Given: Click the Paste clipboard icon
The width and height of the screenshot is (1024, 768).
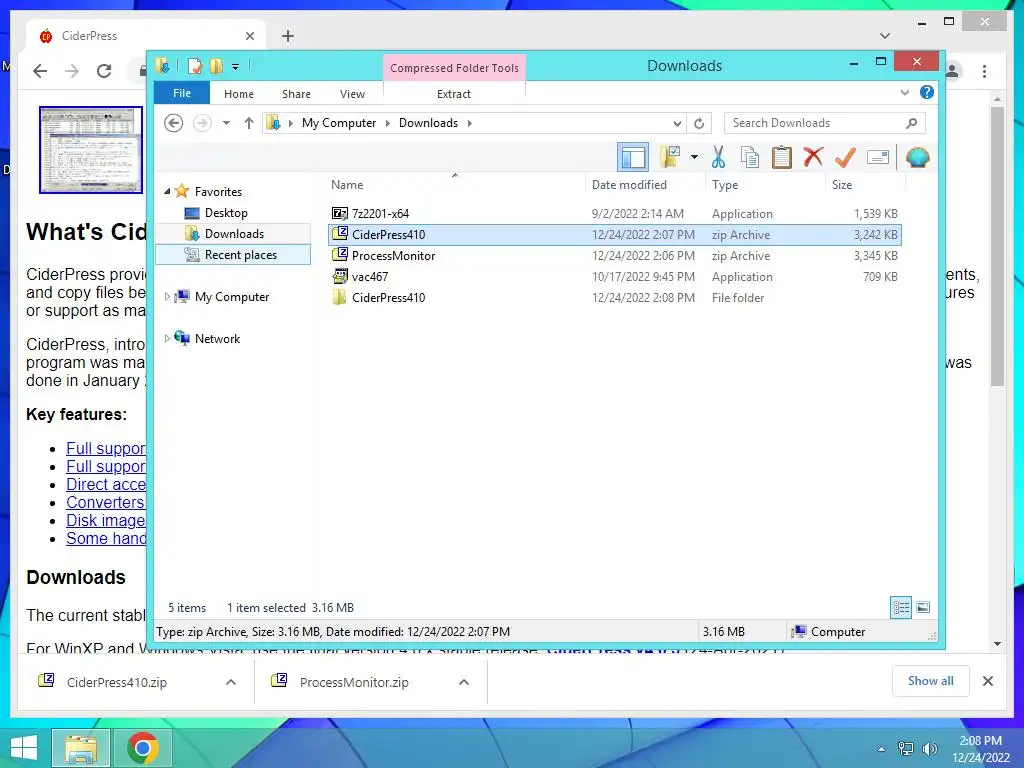Looking at the screenshot, I should (782, 157).
